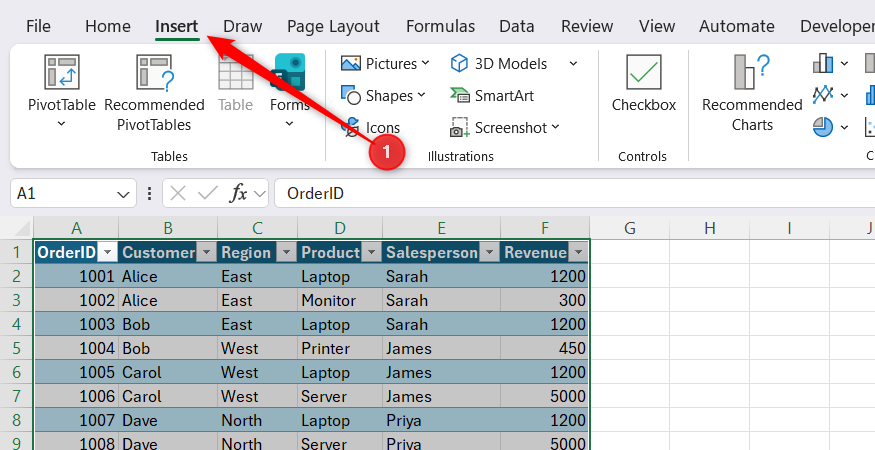The image size is (875, 450).
Task: Open the OrderID filter dropdown
Action: [x=107, y=253]
